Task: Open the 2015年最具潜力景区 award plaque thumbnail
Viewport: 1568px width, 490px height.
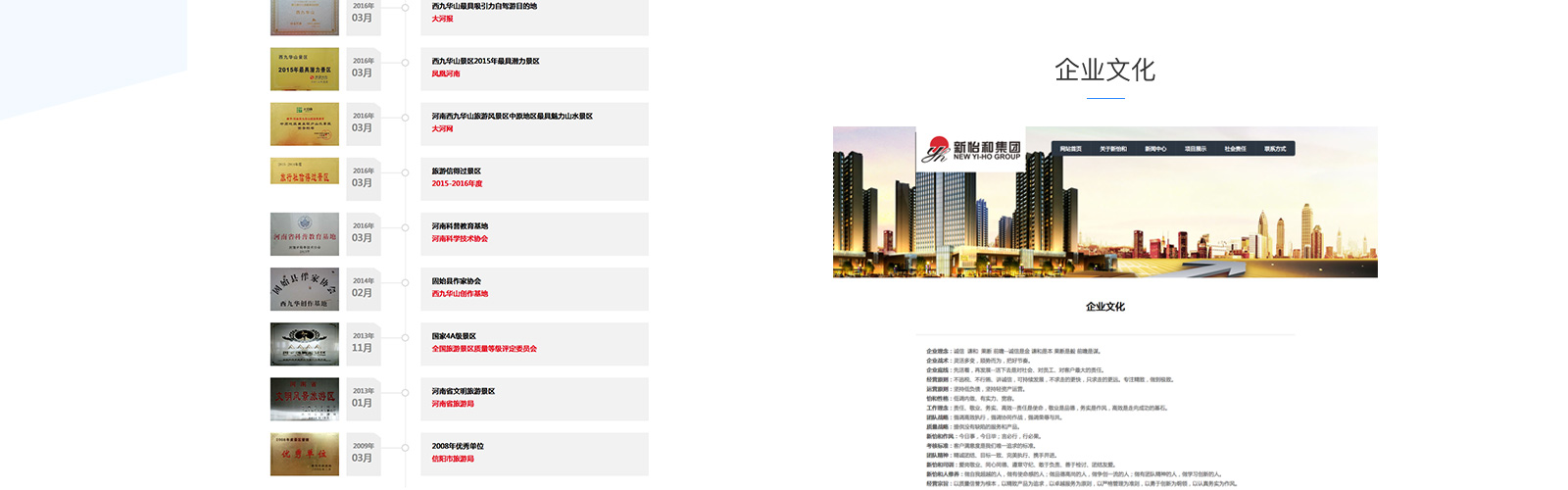Action: (x=305, y=70)
